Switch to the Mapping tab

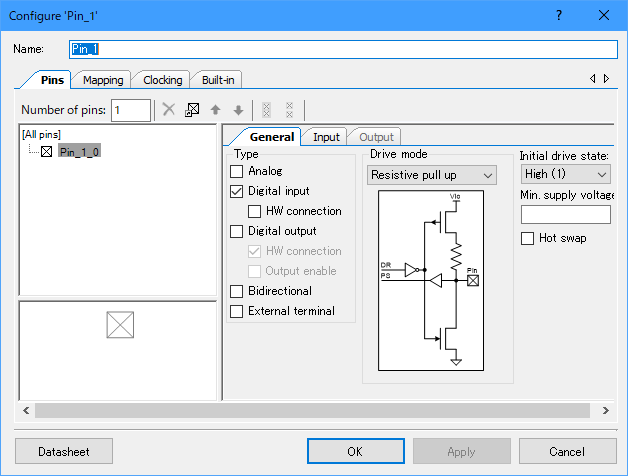(x=103, y=80)
